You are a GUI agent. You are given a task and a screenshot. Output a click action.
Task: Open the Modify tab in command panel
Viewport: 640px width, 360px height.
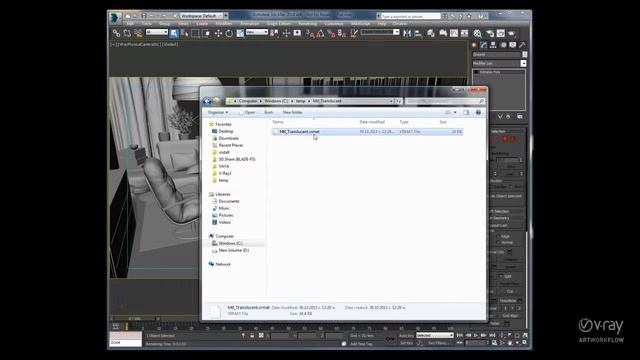pos(484,45)
